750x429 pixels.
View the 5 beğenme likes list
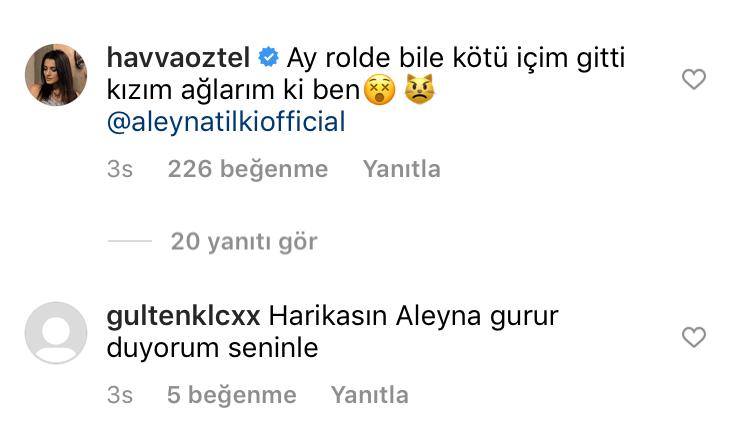[232, 395]
